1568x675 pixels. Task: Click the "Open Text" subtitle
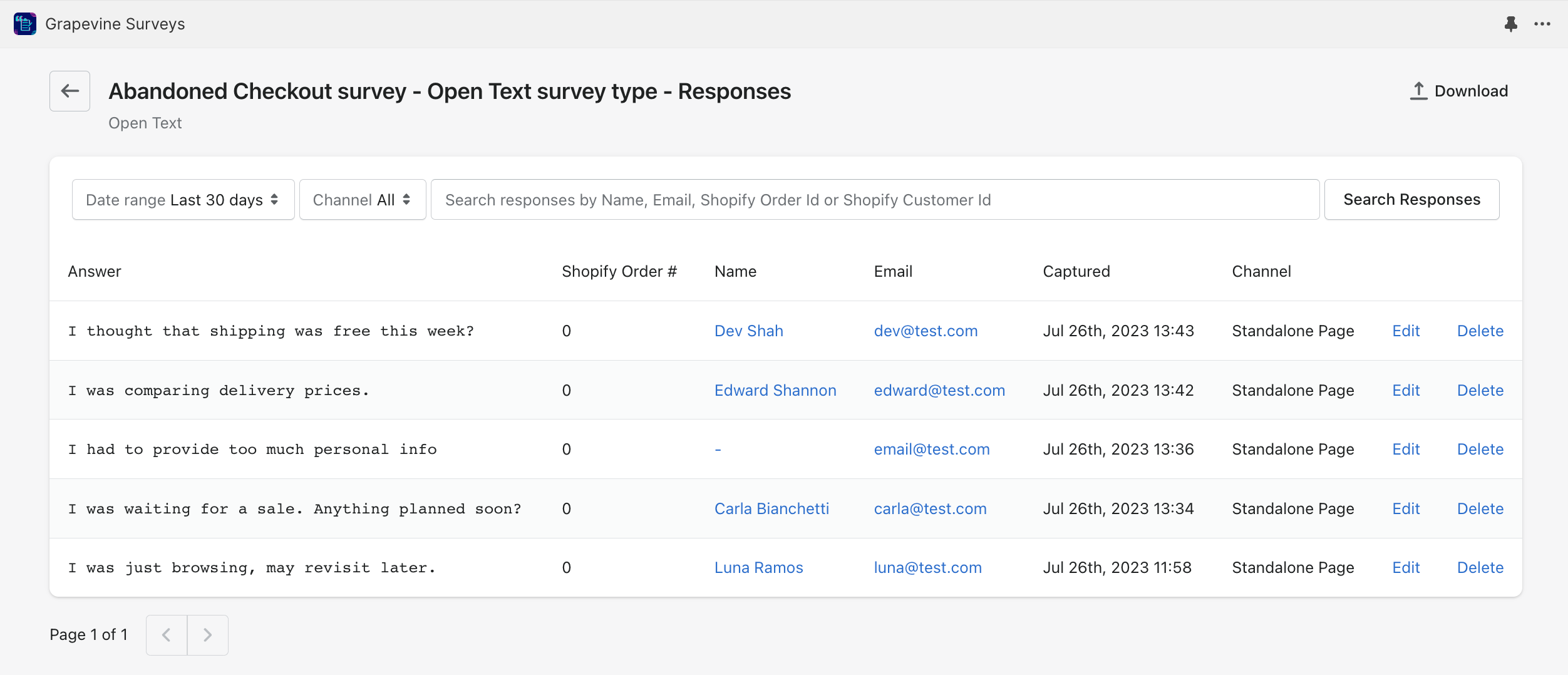tap(145, 123)
